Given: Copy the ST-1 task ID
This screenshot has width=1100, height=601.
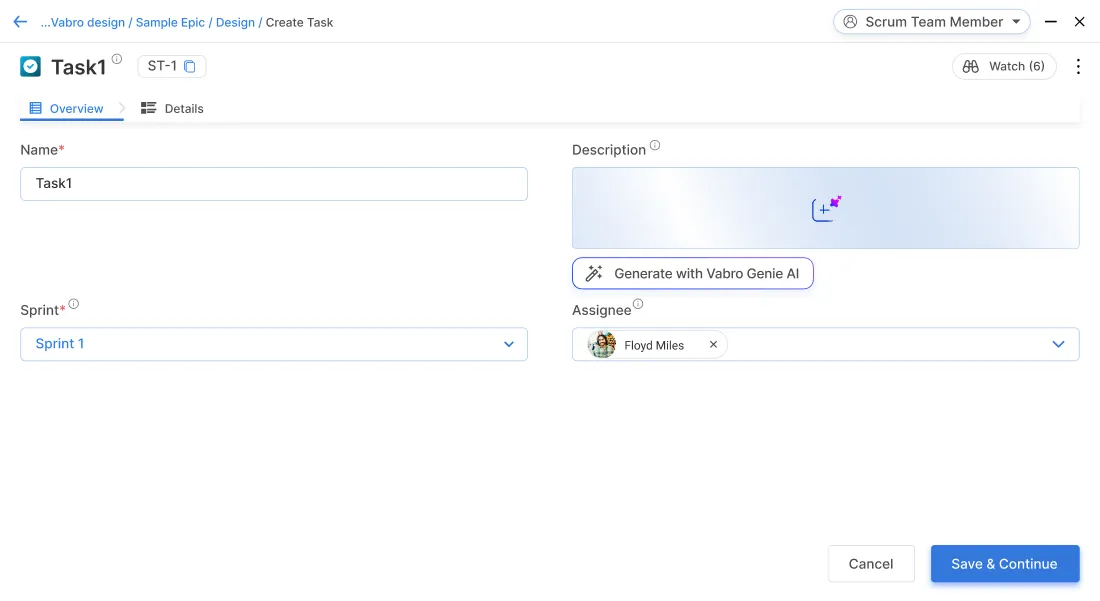Looking at the screenshot, I should click(190, 67).
